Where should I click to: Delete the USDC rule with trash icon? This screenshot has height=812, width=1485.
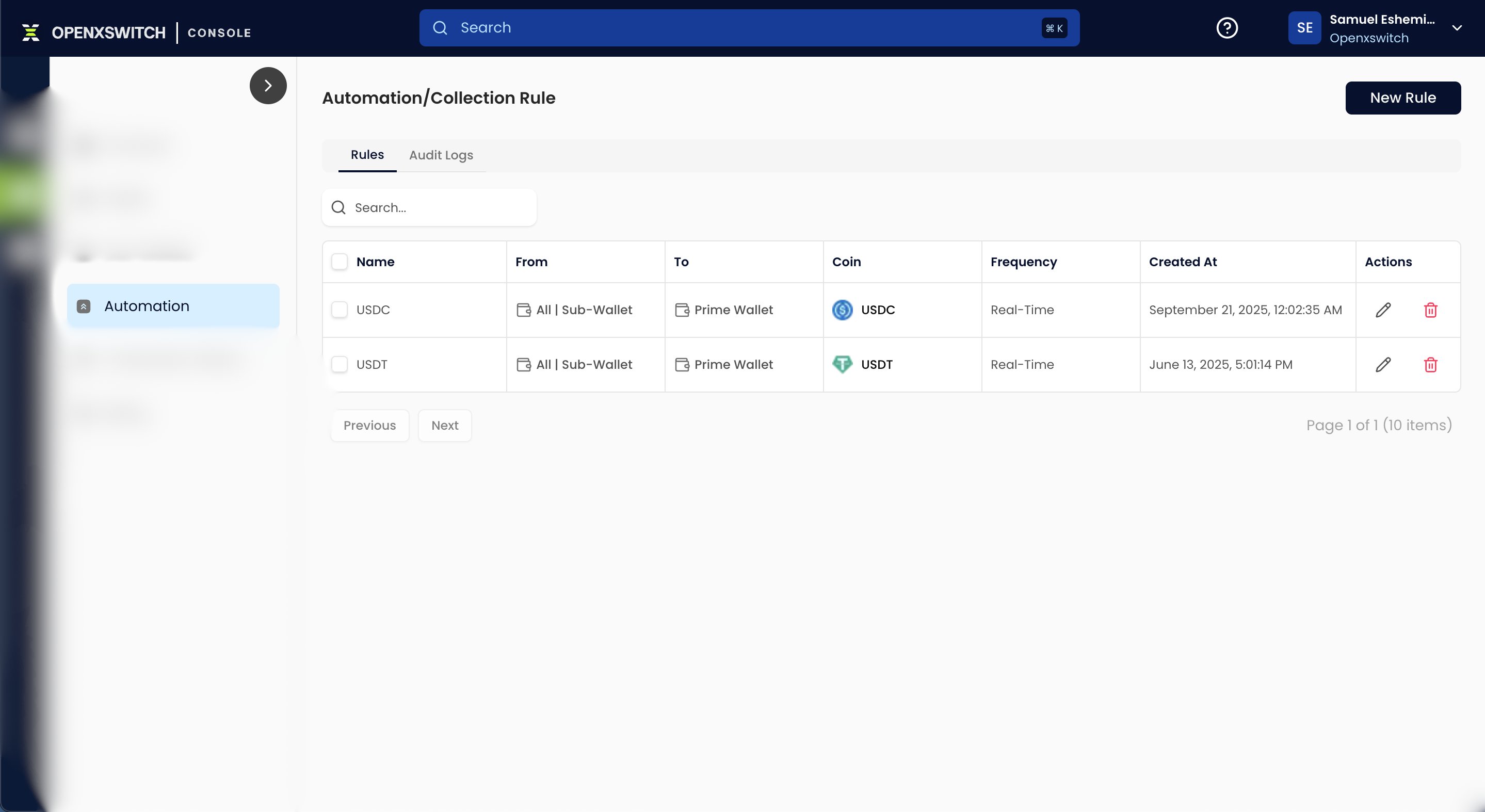[x=1430, y=310]
